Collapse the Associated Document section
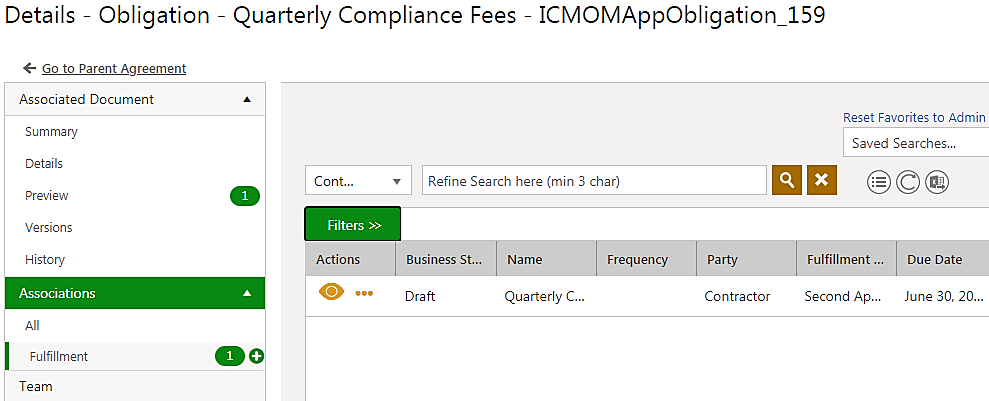Image resolution: width=989 pixels, height=401 pixels. point(247,99)
